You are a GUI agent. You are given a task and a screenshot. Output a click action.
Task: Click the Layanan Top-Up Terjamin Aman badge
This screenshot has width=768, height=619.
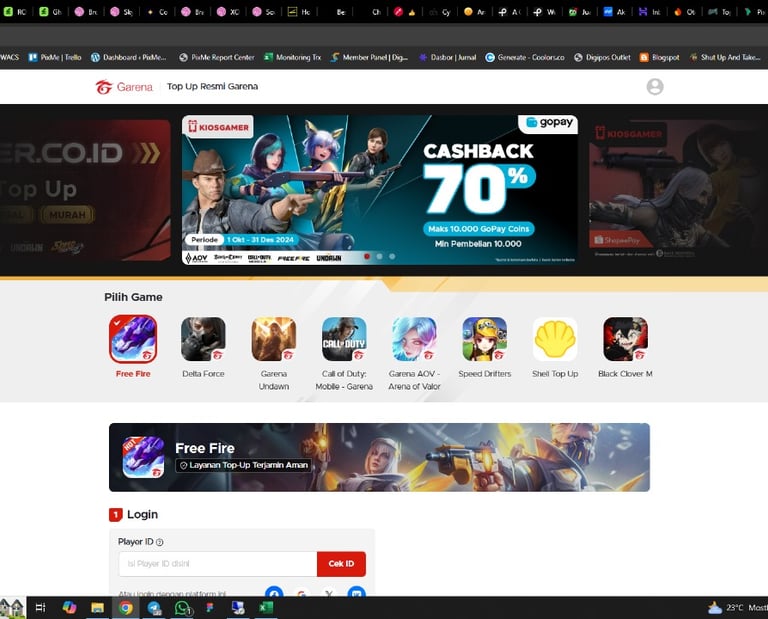[243, 465]
